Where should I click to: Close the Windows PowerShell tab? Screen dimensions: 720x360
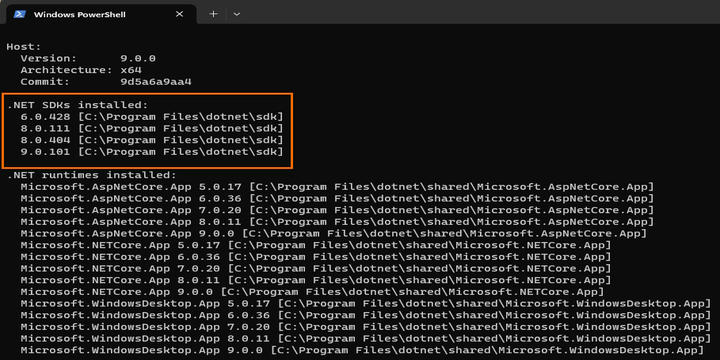pos(180,14)
